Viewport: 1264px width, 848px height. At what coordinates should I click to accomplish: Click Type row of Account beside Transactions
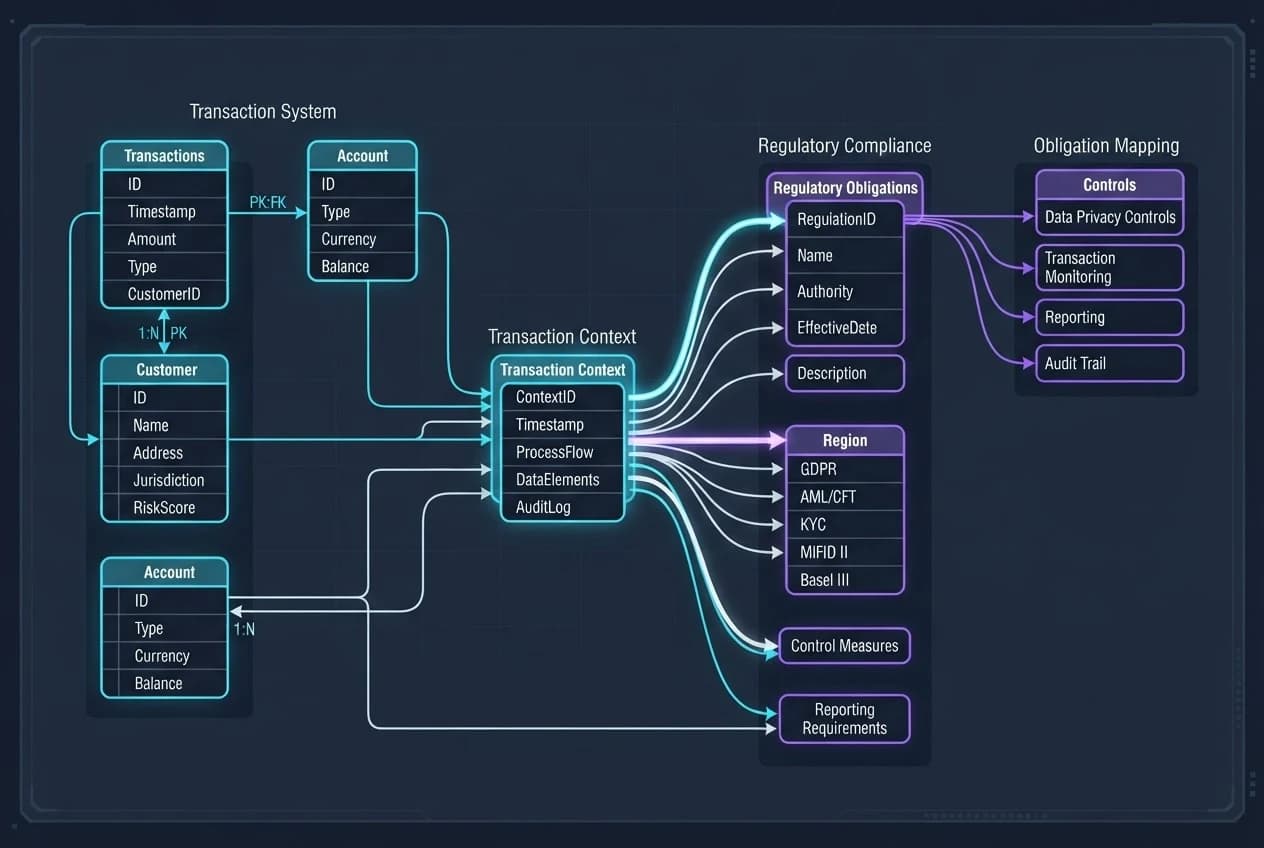[x=362, y=212]
